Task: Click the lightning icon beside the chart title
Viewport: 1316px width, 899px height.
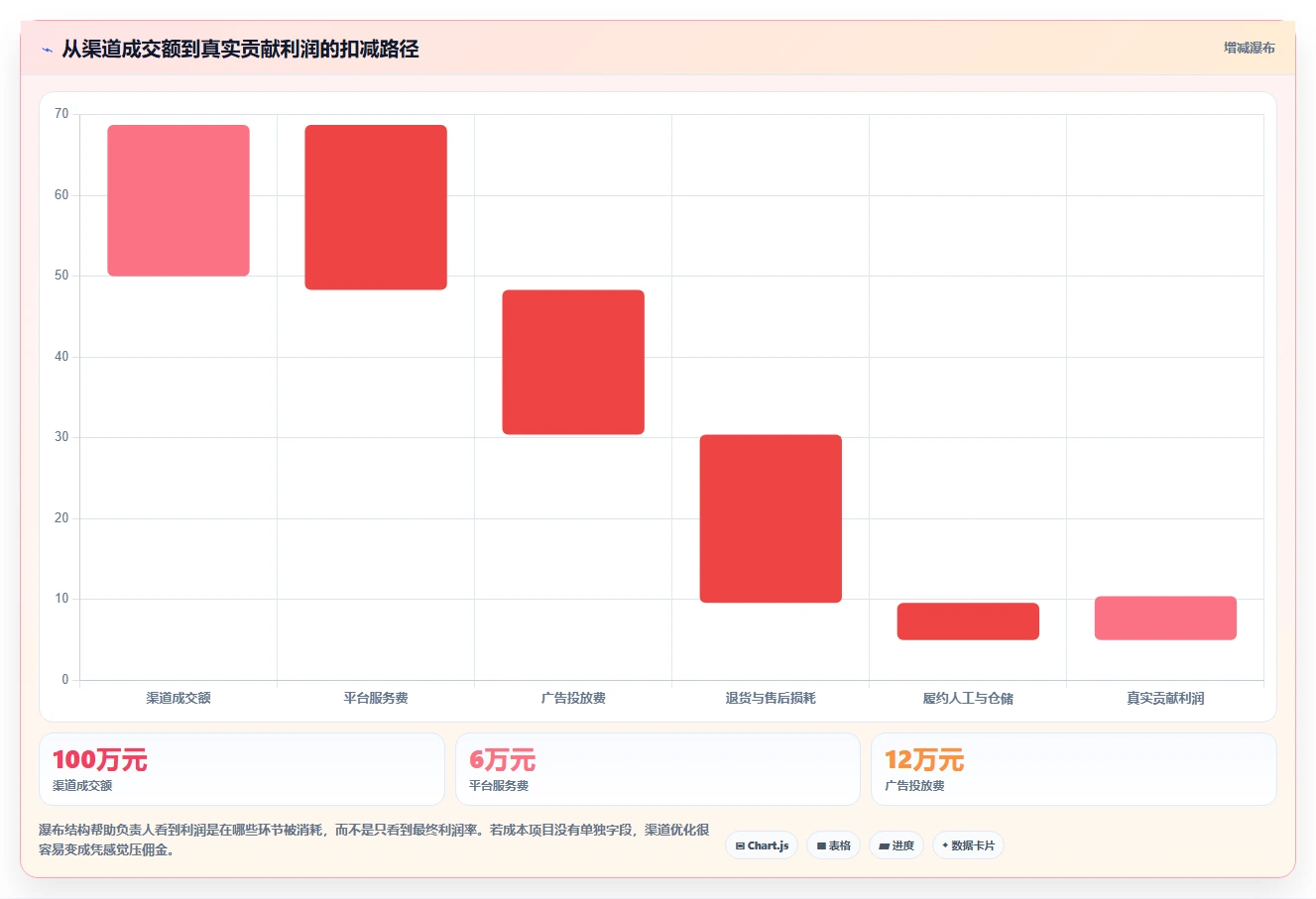Action: pyautogui.click(x=47, y=50)
